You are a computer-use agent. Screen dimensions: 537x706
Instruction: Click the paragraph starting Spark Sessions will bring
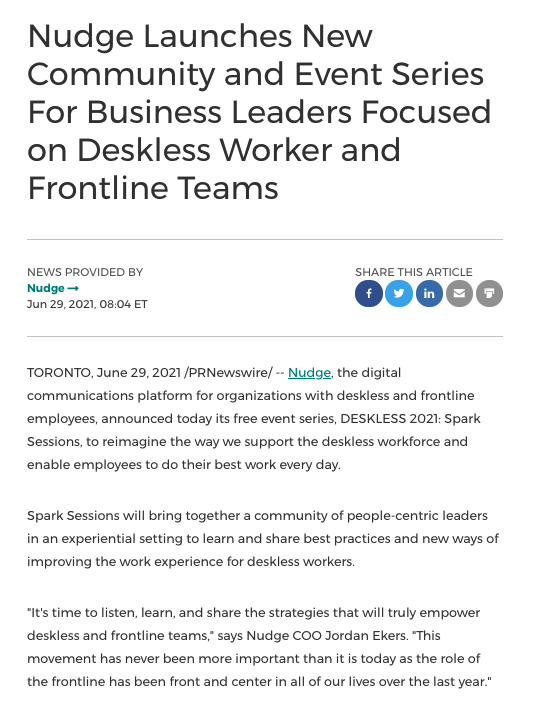click(x=263, y=539)
